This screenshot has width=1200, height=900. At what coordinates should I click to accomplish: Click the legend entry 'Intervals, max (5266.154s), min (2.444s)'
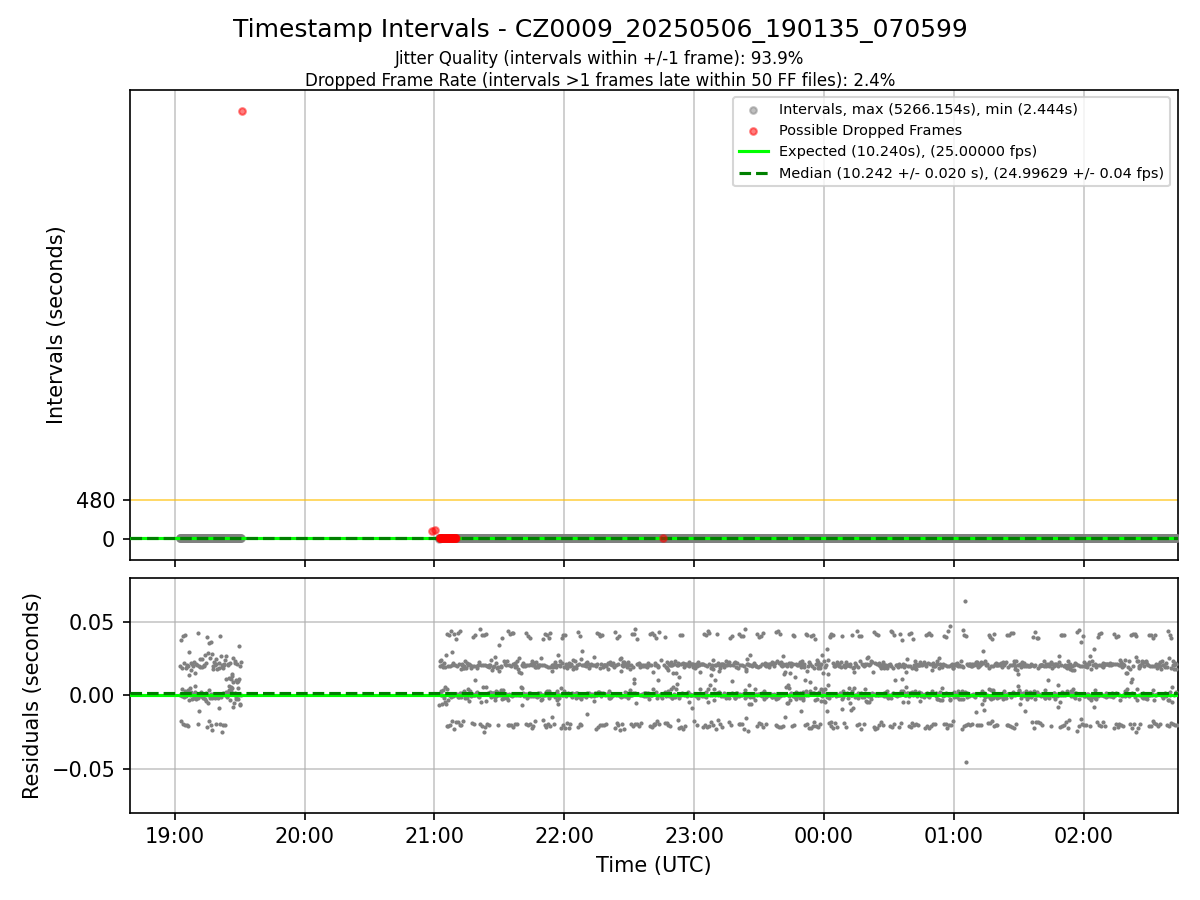point(928,109)
